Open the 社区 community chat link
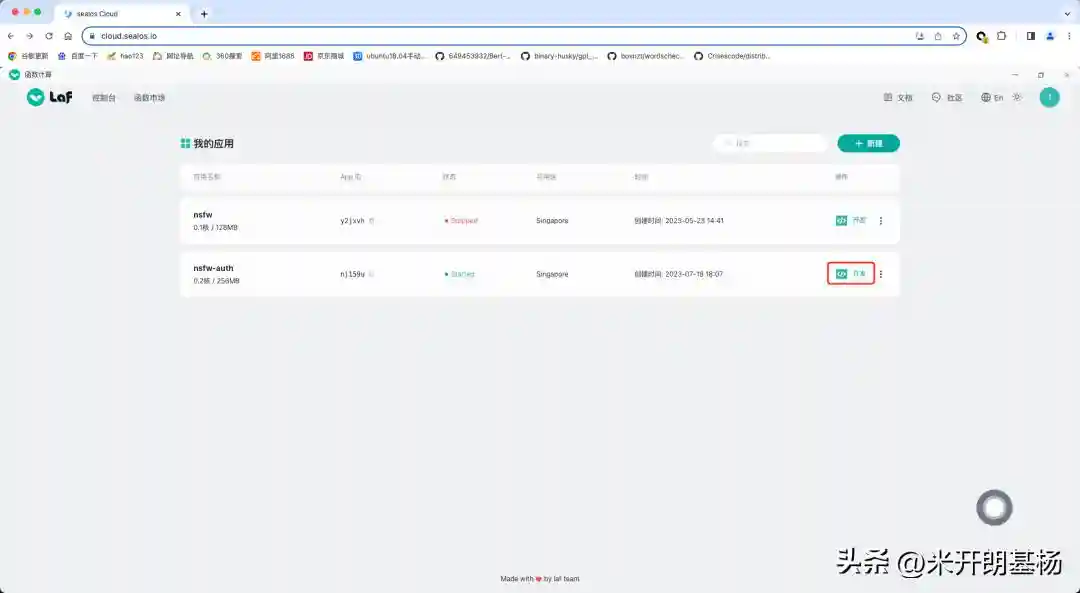This screenshot has height=593, width=1080. (947, 98)
